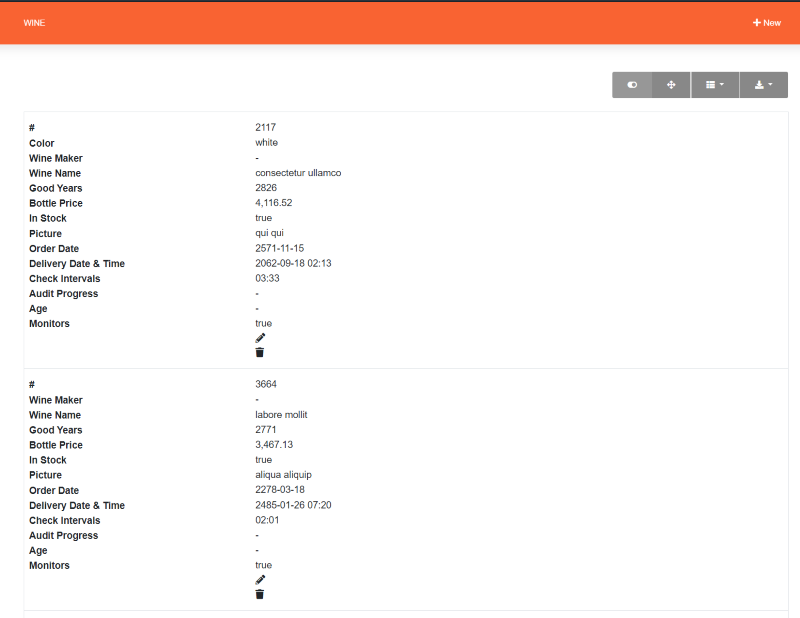
Task: Open the columns list dropdown
Action: [715, 85]
